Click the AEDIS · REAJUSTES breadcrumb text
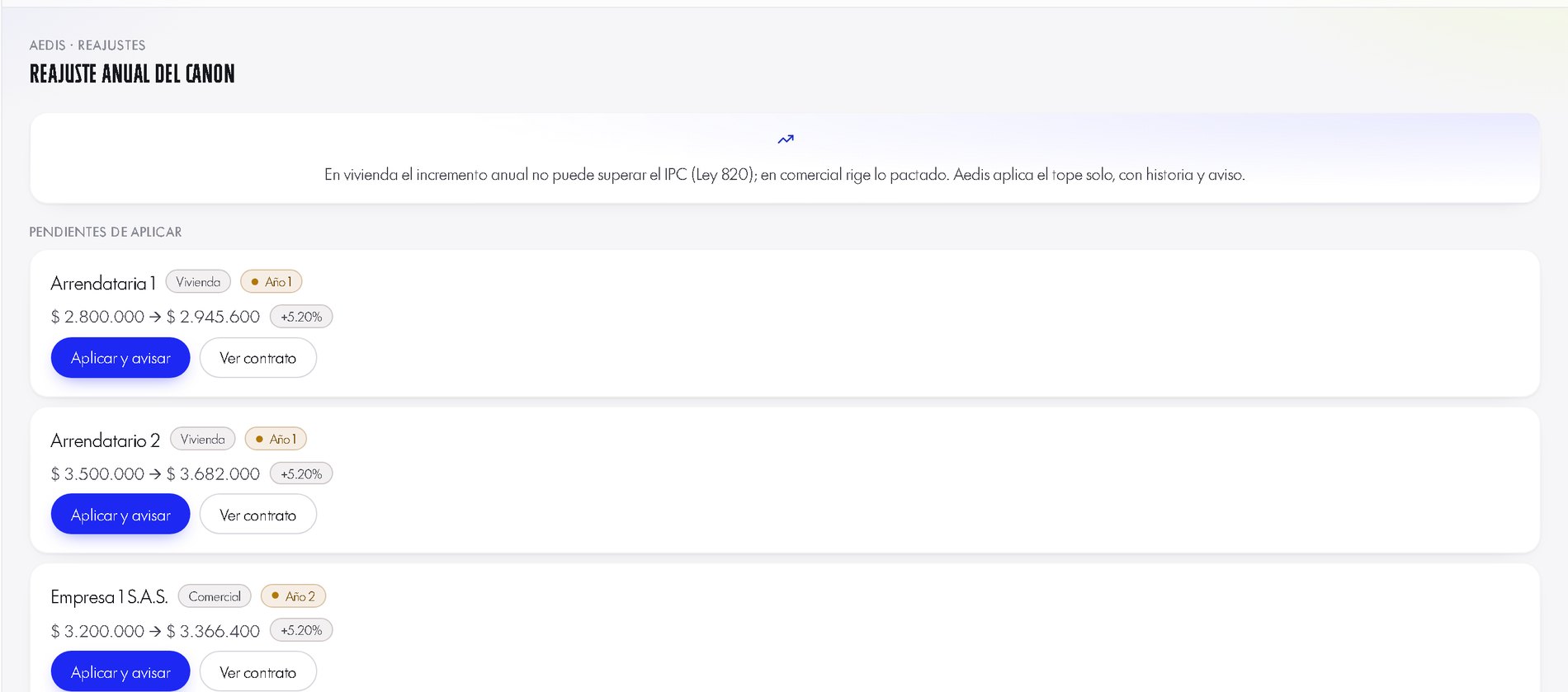The width and height of the screenshot is (1568, 692). tap(87, 45)
